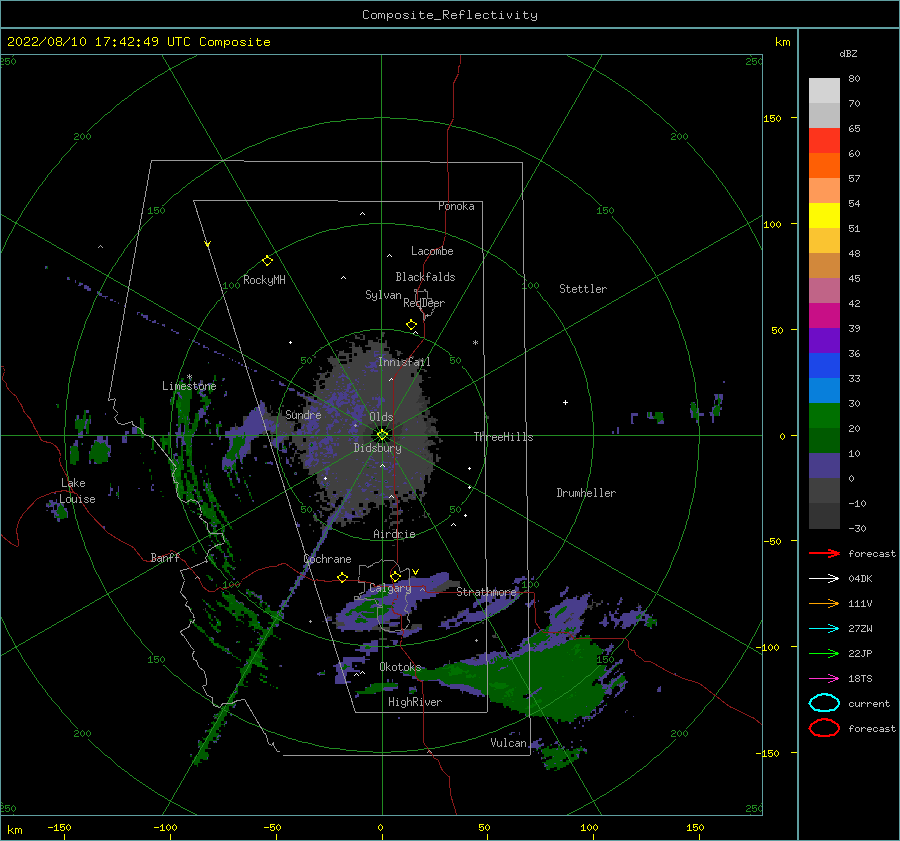Select the dark green 10–20 dBZ swatch
This screenshot has width=900, height=841.
click(824, 441)
